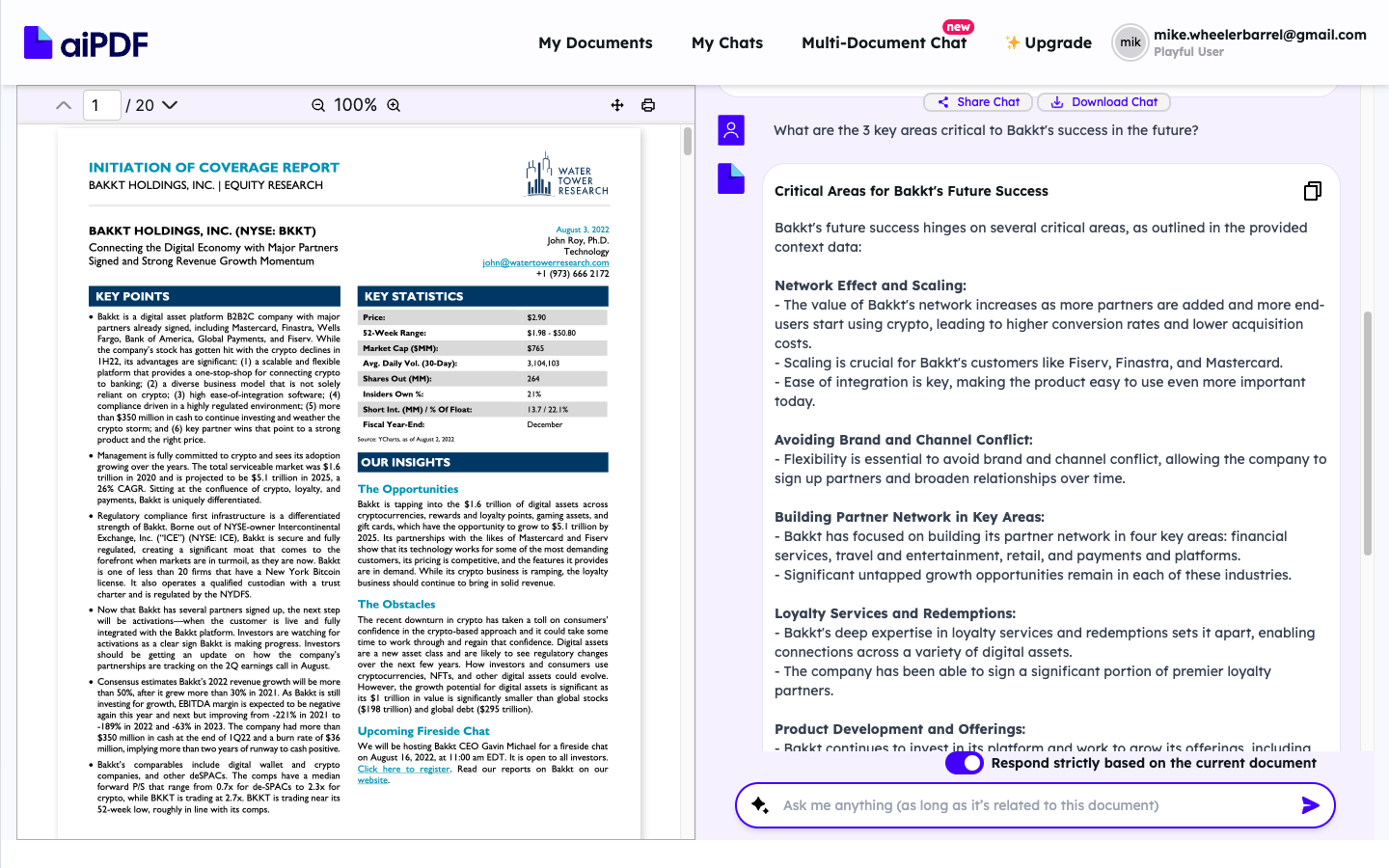Viewport: 1389px width, 868px height.
Task: Download the chat transcript
Action: [1103, 101]
